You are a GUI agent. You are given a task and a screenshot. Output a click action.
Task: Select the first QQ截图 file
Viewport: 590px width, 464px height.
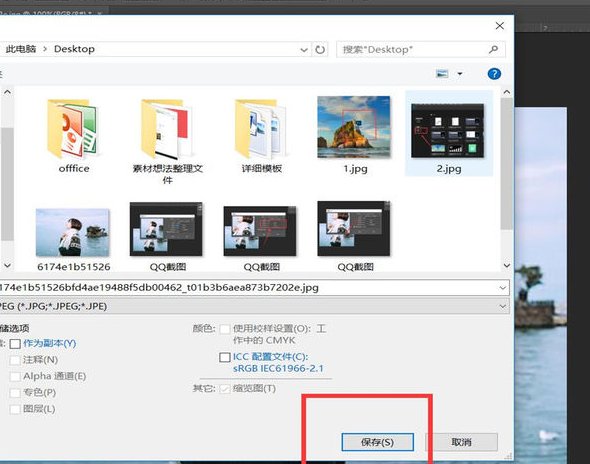click(x=167, y=236)
